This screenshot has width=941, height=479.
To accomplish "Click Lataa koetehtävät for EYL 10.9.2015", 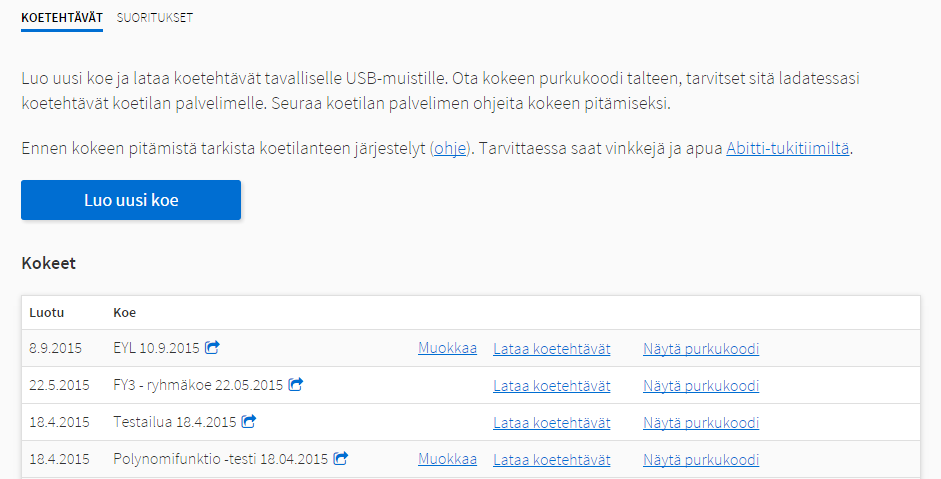I will 552,349.
